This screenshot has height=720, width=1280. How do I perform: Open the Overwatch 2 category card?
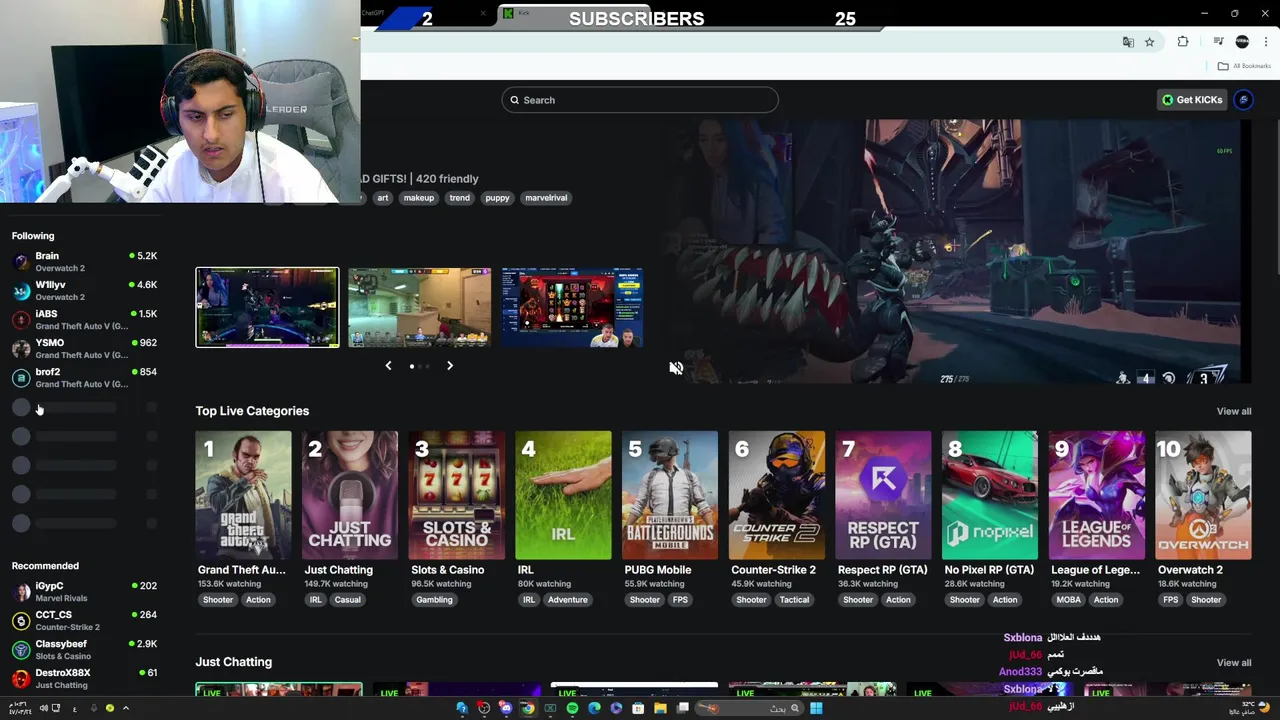coord(1203,495)
